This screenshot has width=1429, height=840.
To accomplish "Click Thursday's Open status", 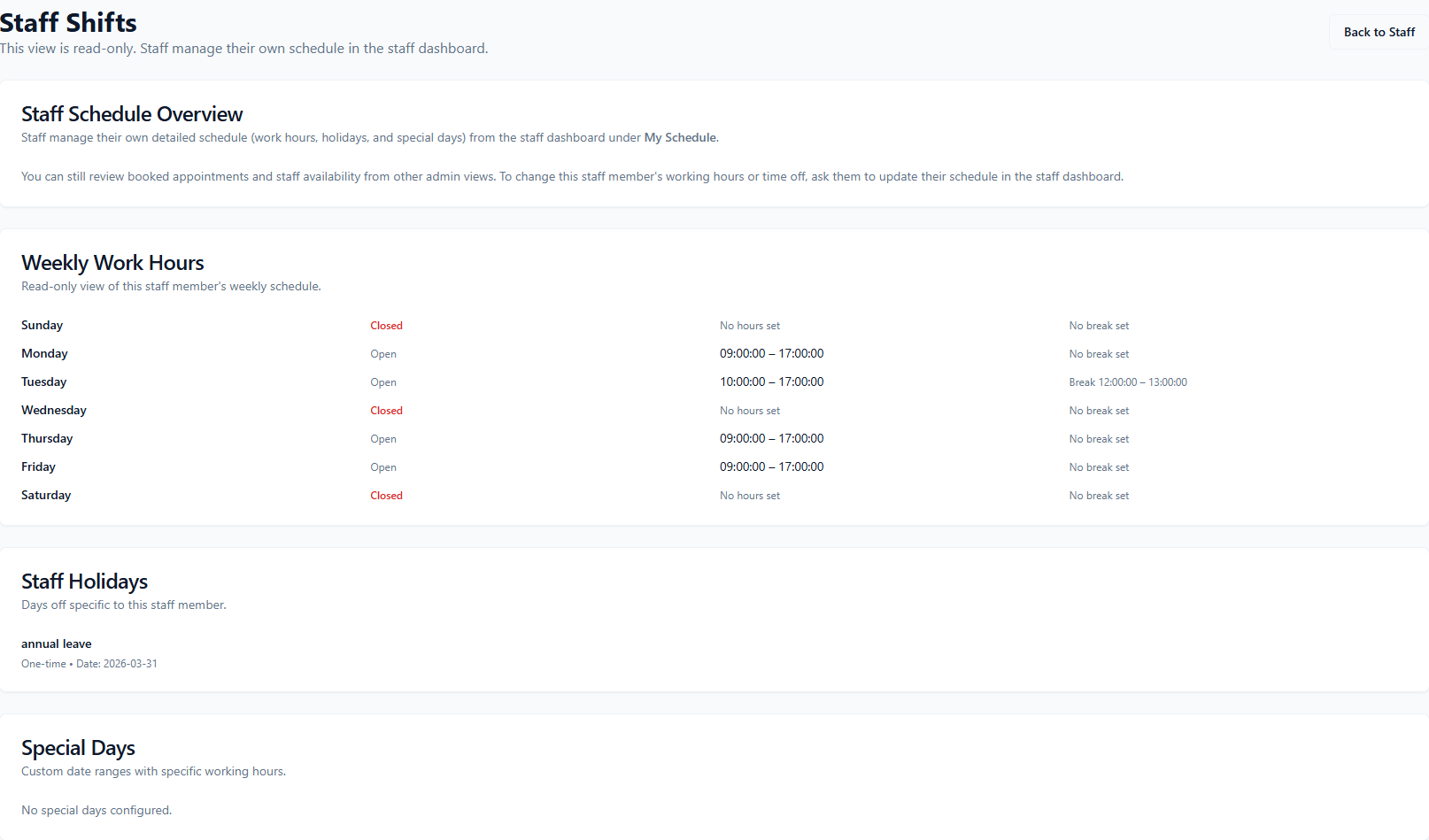I will pyautogui.click(x=383, y=439).
